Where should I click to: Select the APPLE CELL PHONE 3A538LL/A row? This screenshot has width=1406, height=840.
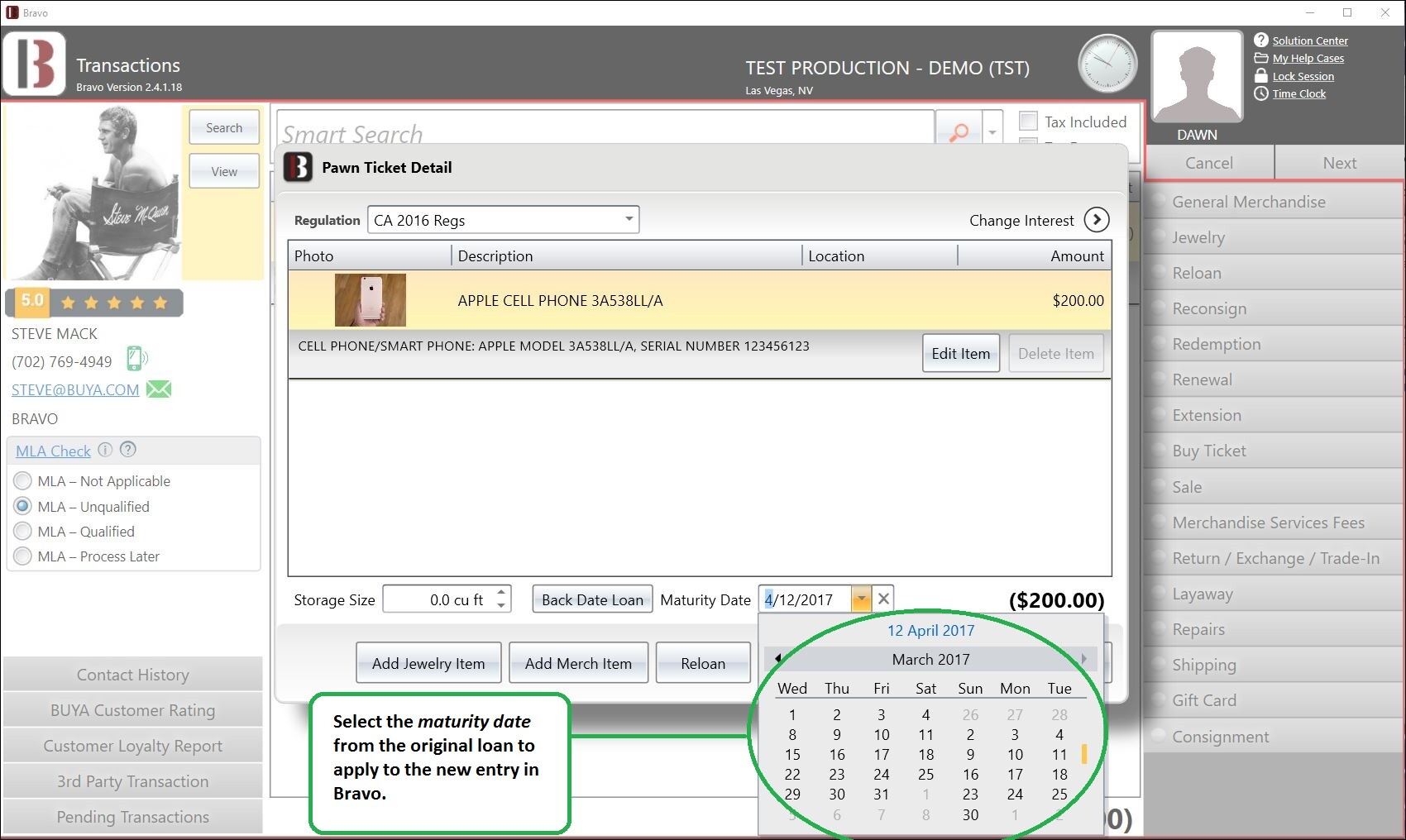pos(699,300)
